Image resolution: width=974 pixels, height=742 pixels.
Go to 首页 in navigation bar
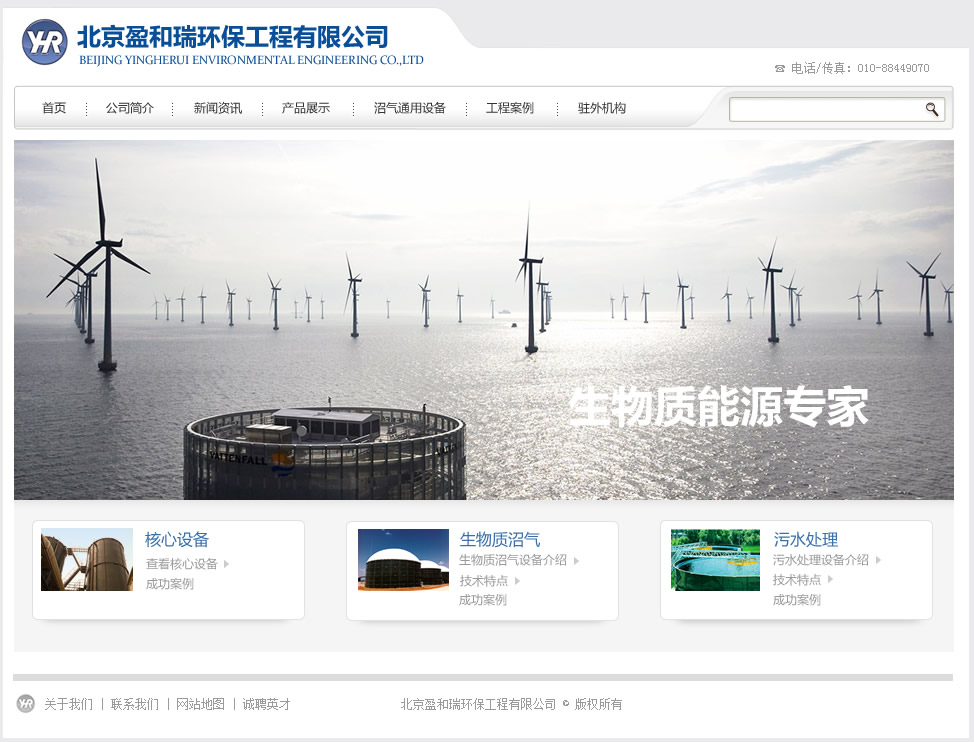[54, 108]
